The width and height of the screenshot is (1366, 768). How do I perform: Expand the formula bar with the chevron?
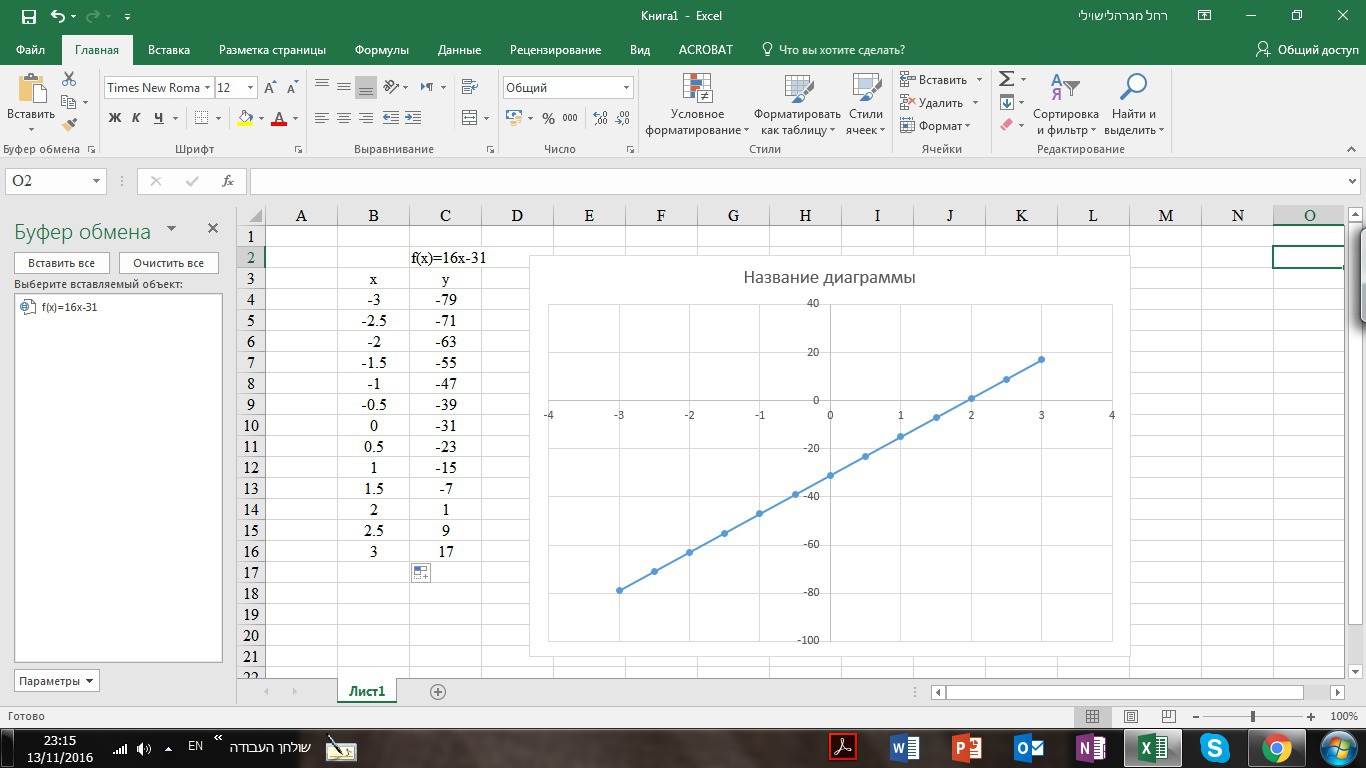(1354, 181)
